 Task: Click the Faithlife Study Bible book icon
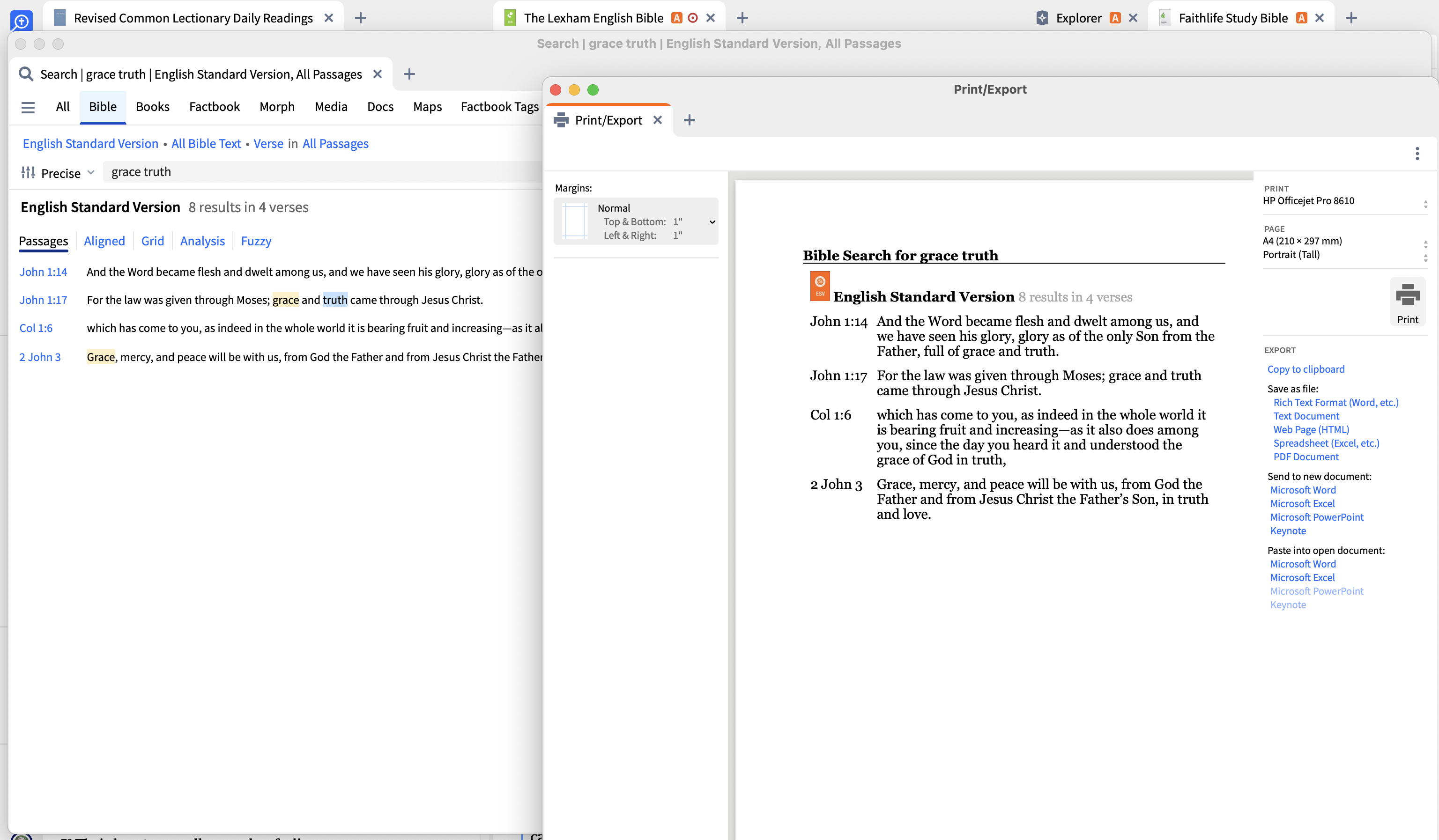(1165, 18)
